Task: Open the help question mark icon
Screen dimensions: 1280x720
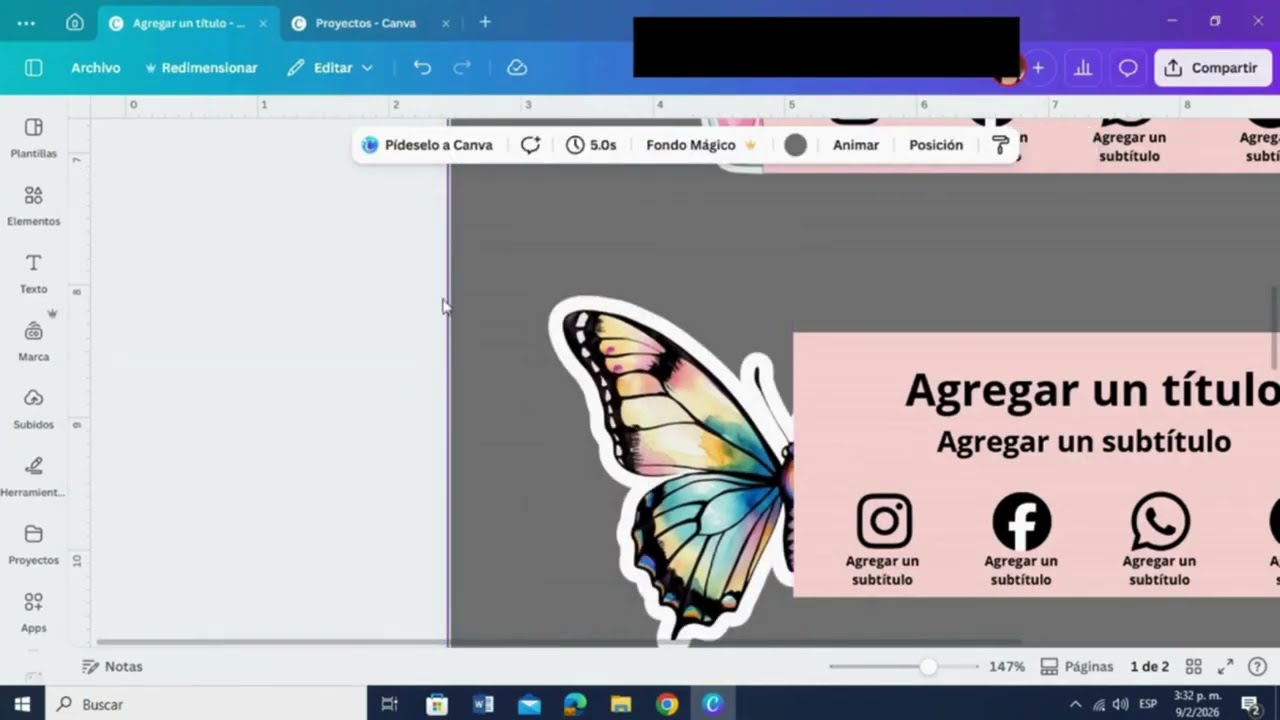Action: [1257, 666]
